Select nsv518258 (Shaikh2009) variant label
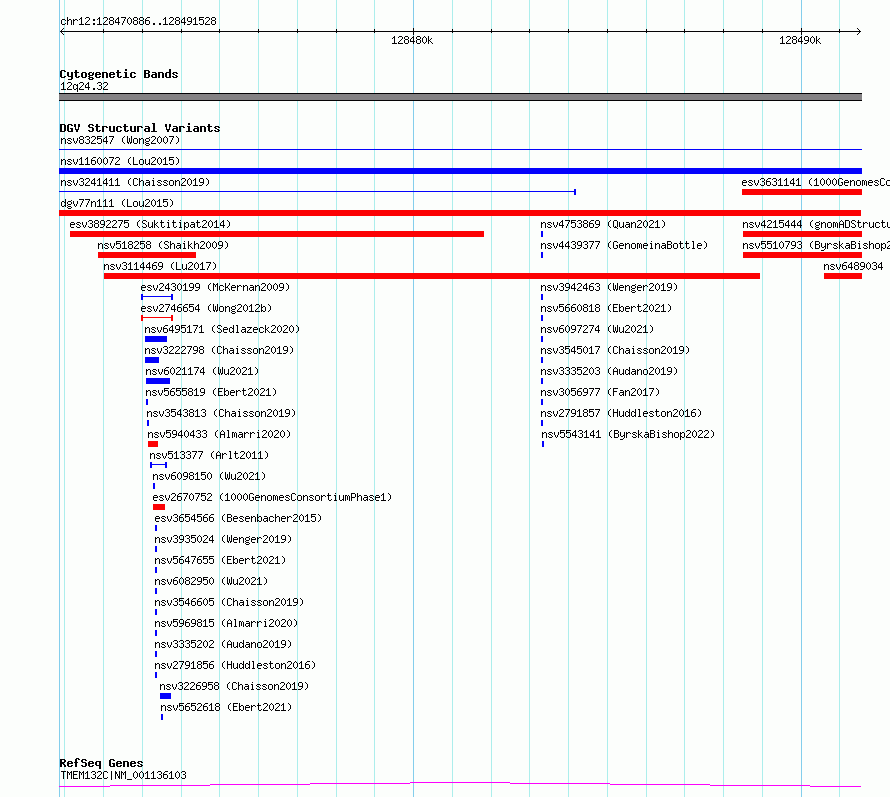Screen dimensions: 890x797 [163, 245]
